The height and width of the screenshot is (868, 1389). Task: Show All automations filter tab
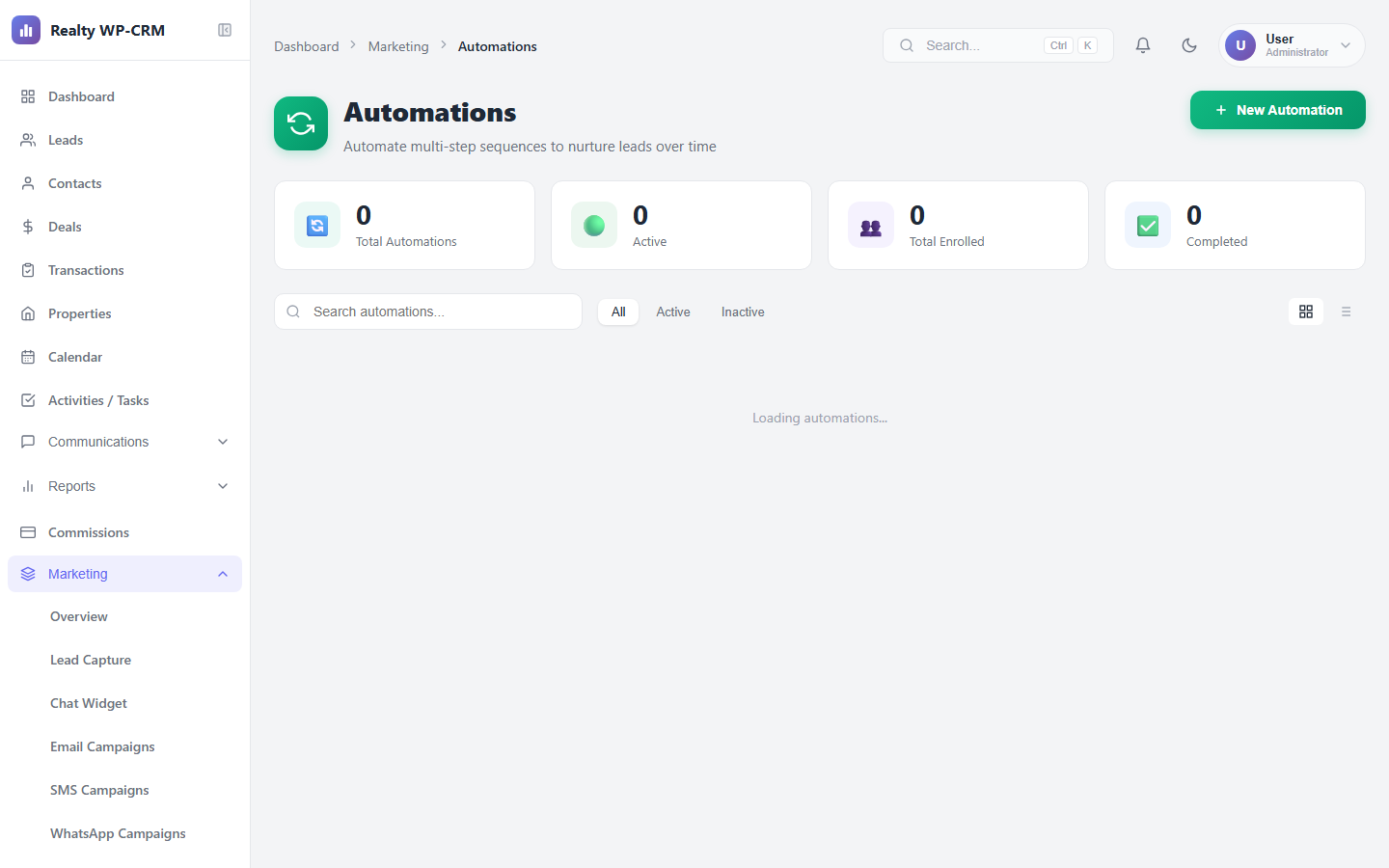pos(618,312)
